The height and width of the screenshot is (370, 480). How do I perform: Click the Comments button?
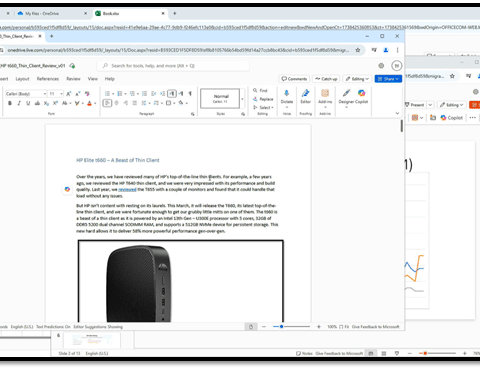[x=294, y=79]
